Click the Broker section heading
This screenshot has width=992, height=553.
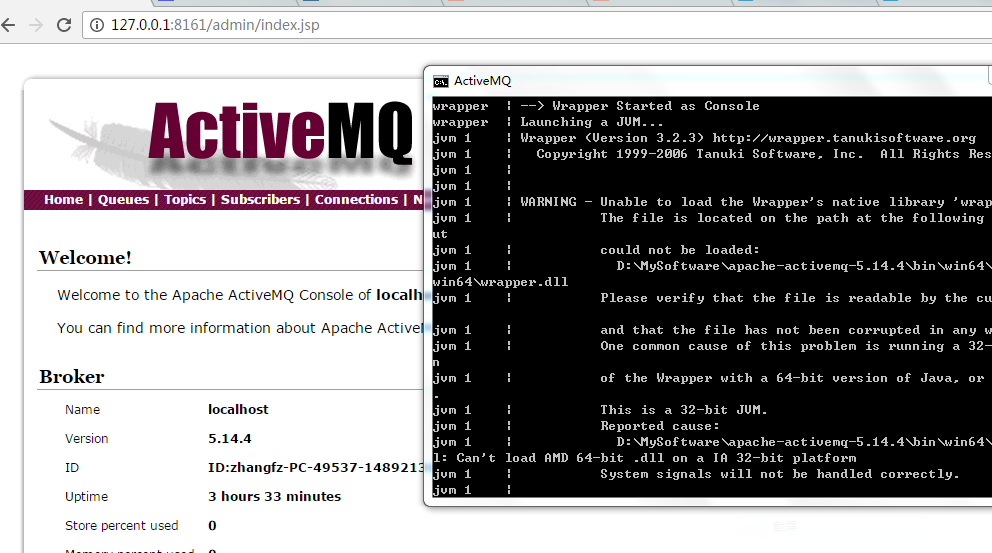pyautogui.click(x=71, y=377)
